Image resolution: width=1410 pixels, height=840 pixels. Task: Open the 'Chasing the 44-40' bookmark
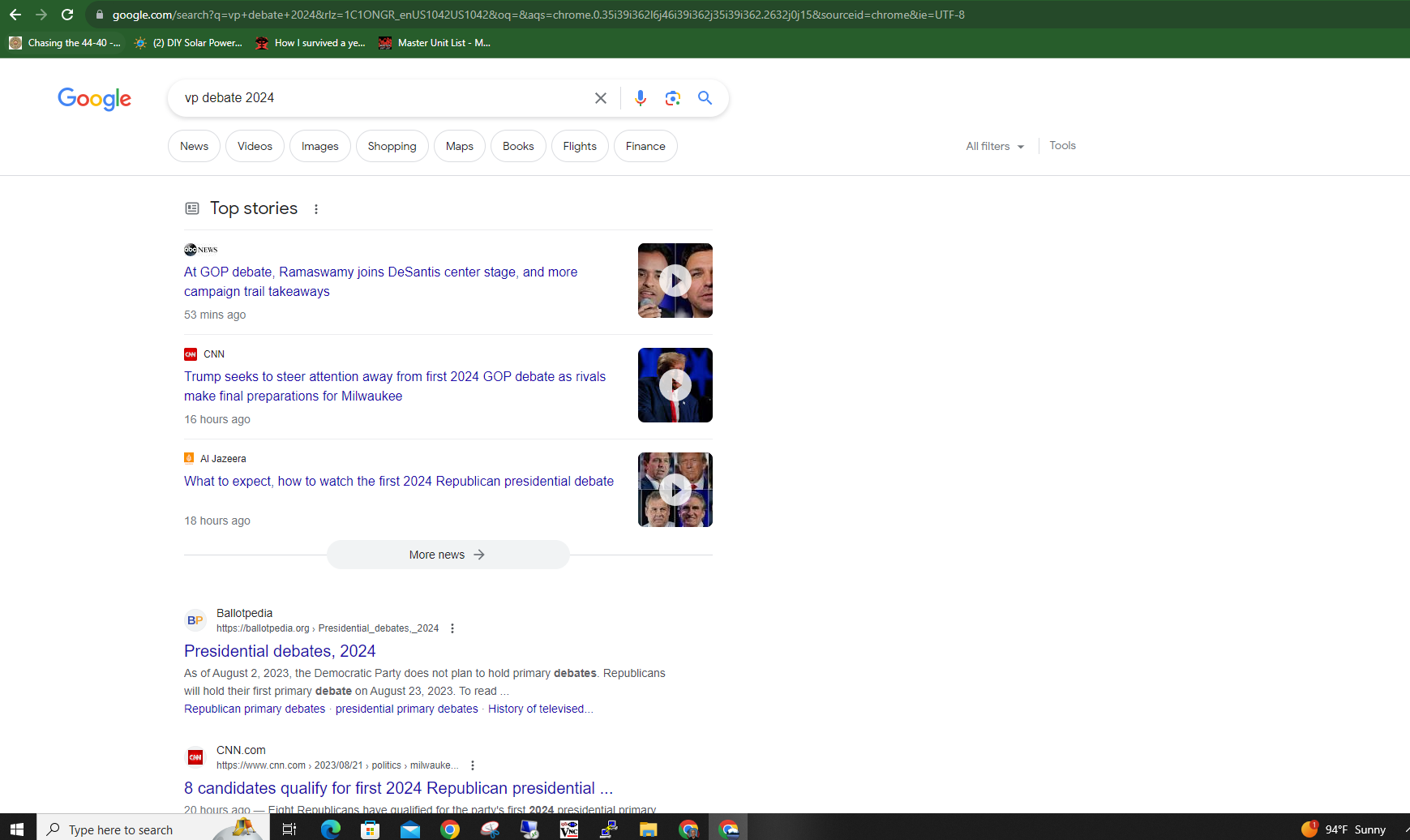pos(65,43)
